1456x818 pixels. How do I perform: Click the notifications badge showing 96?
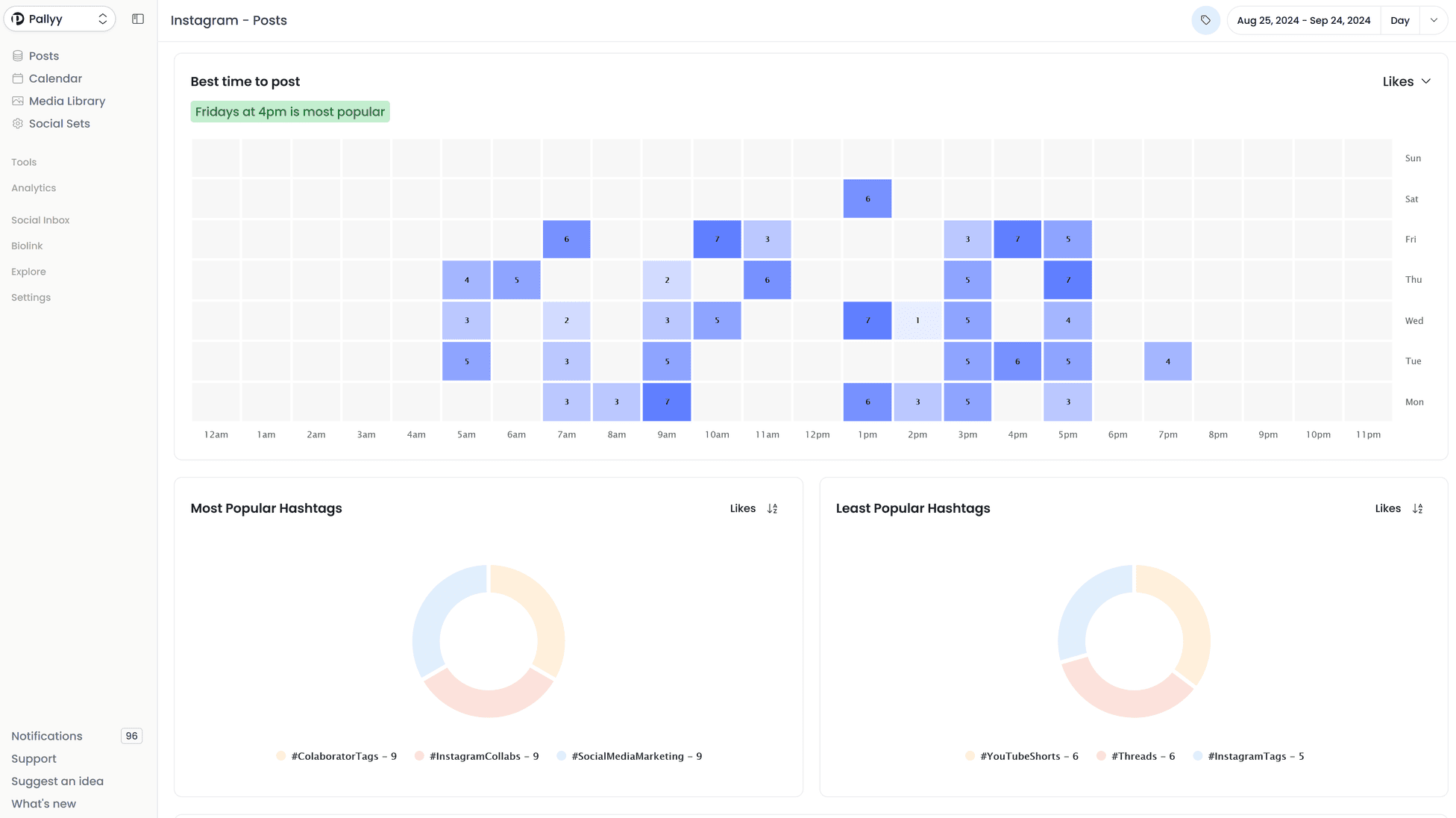[131, 735]
